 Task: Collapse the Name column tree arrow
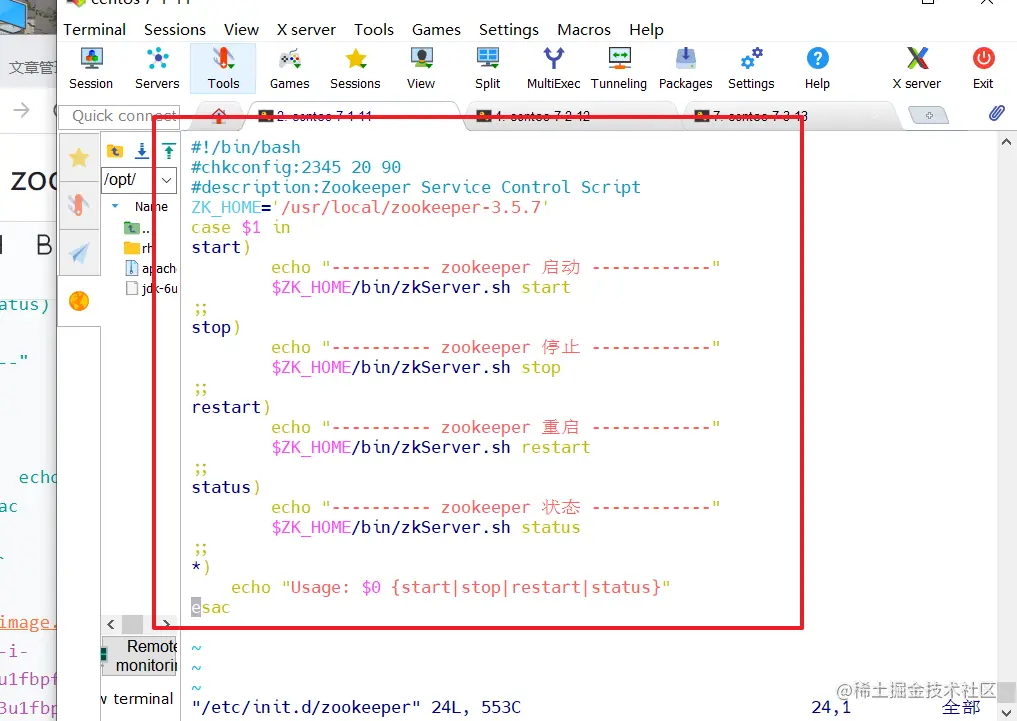[115, 206]
